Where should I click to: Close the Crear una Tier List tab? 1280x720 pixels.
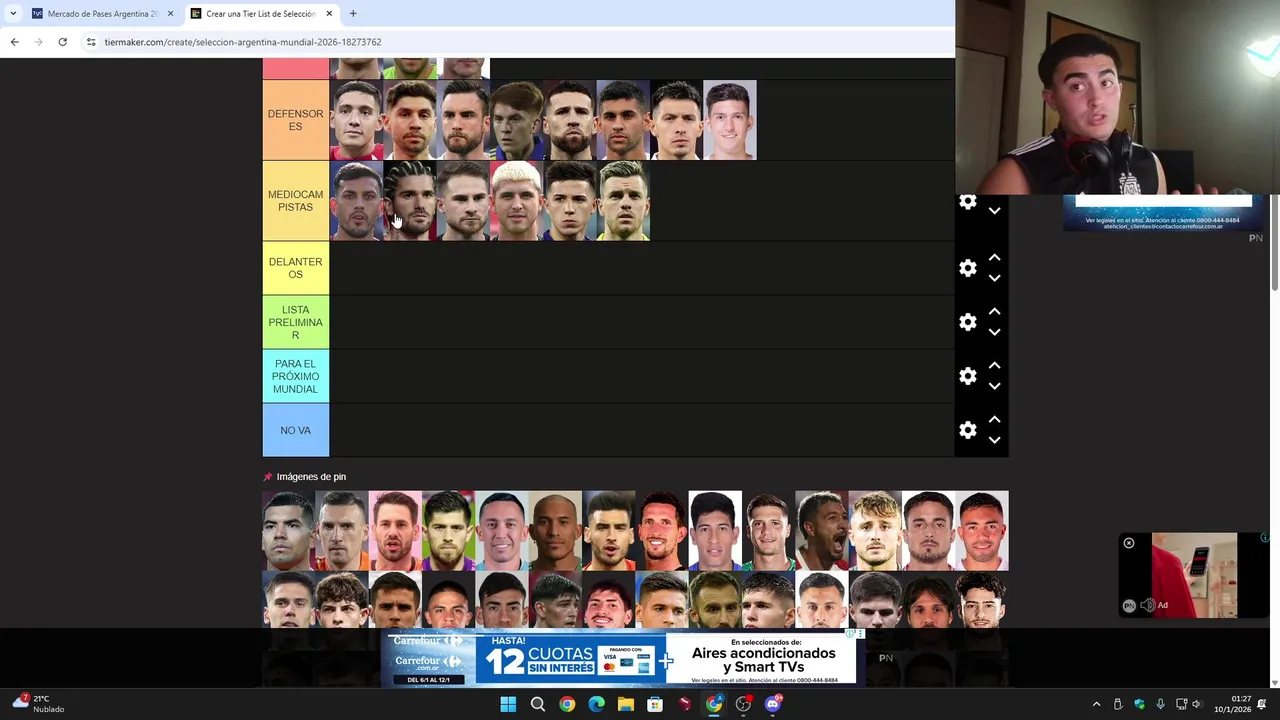(329, 14)
